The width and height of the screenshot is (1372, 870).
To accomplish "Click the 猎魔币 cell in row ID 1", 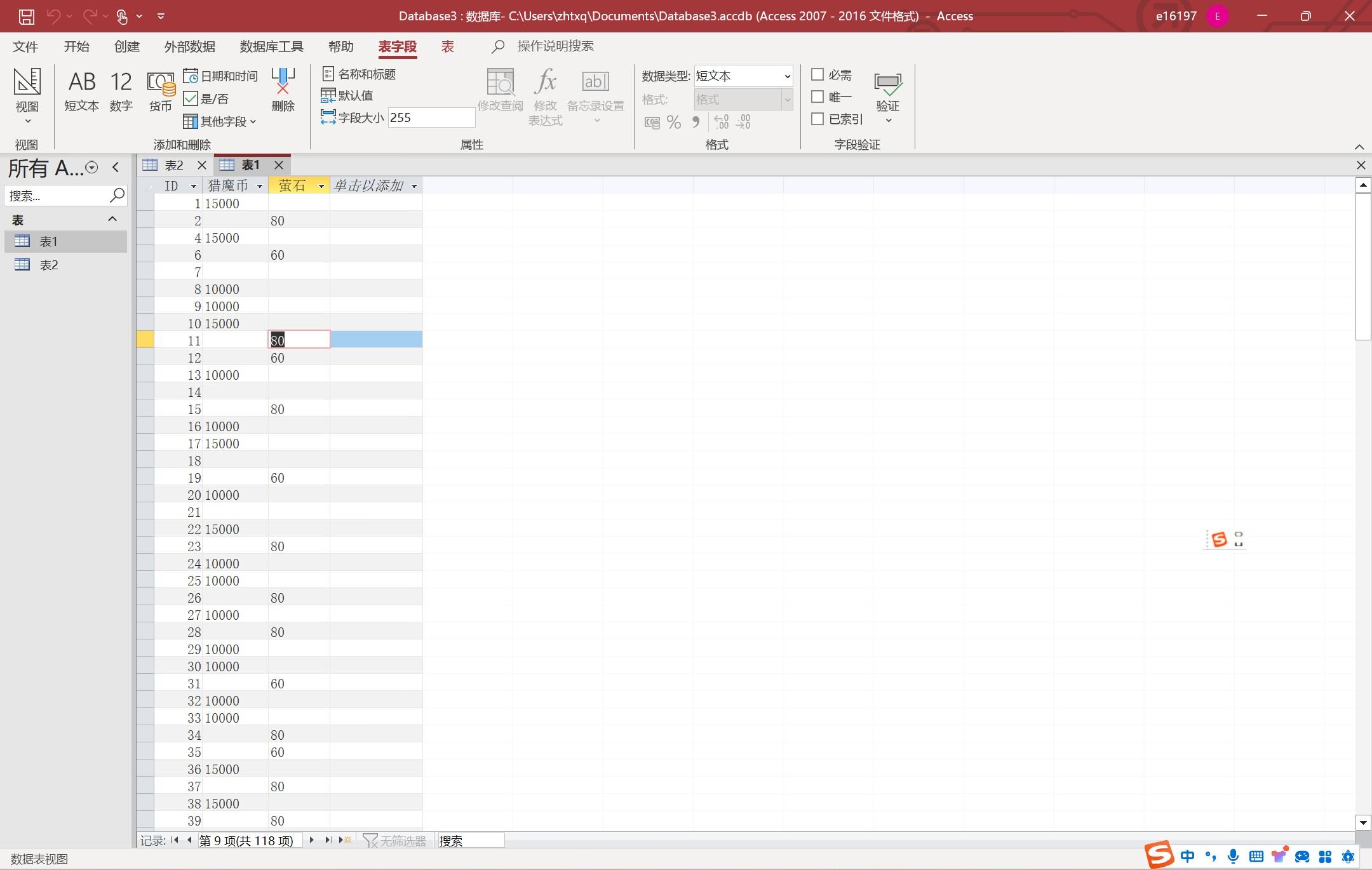I will click(235, 203).
